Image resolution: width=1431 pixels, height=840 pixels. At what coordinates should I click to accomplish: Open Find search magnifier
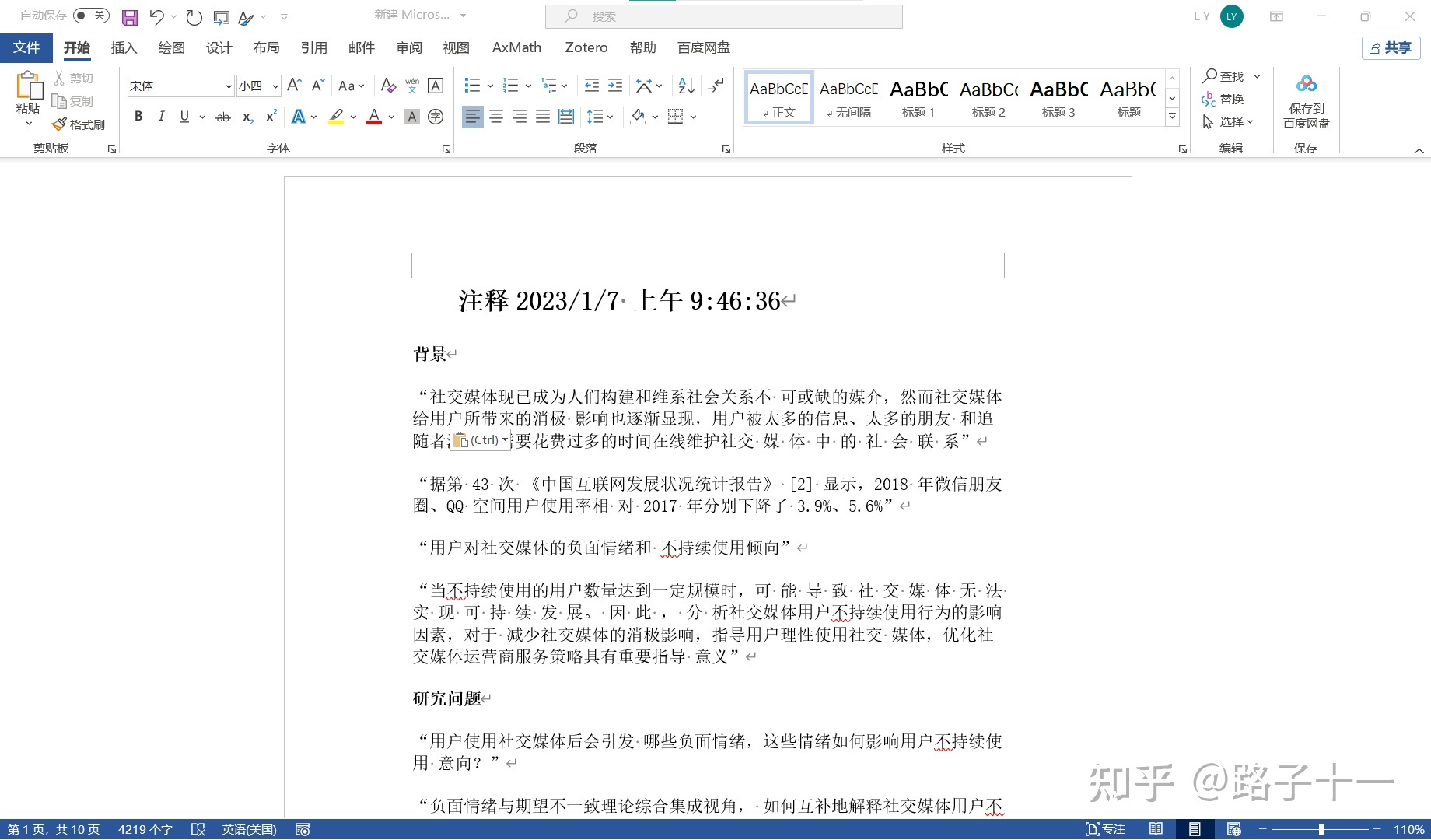tap(1209, 76)
